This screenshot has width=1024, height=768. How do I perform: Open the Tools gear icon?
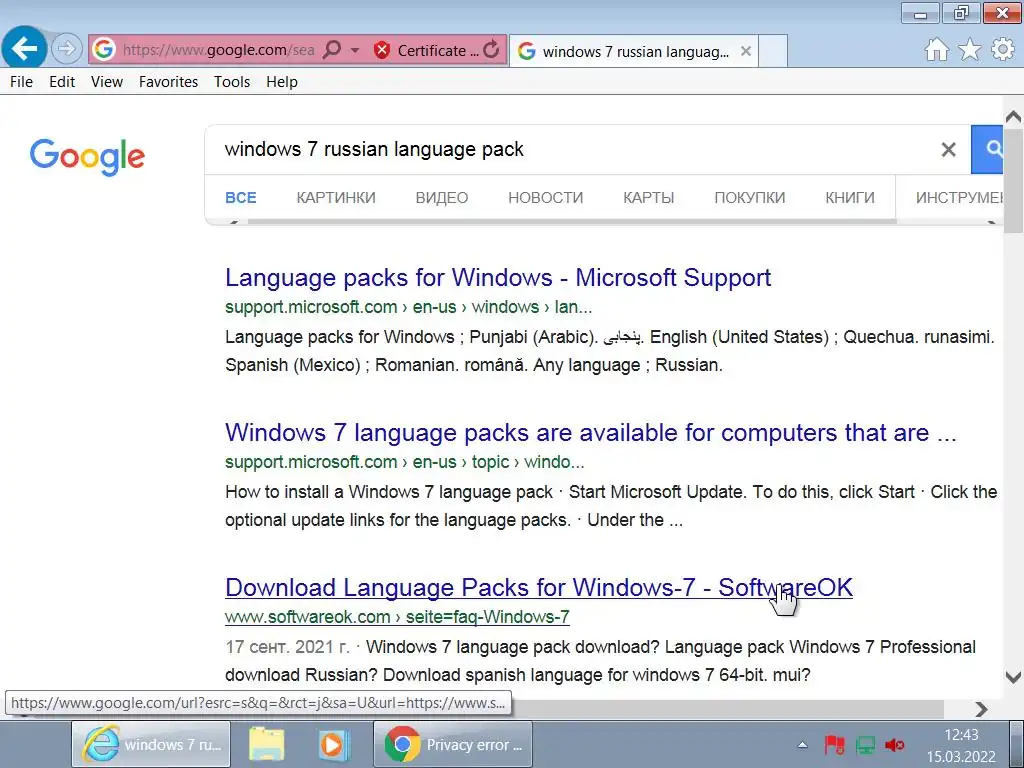pos(1003,50)
